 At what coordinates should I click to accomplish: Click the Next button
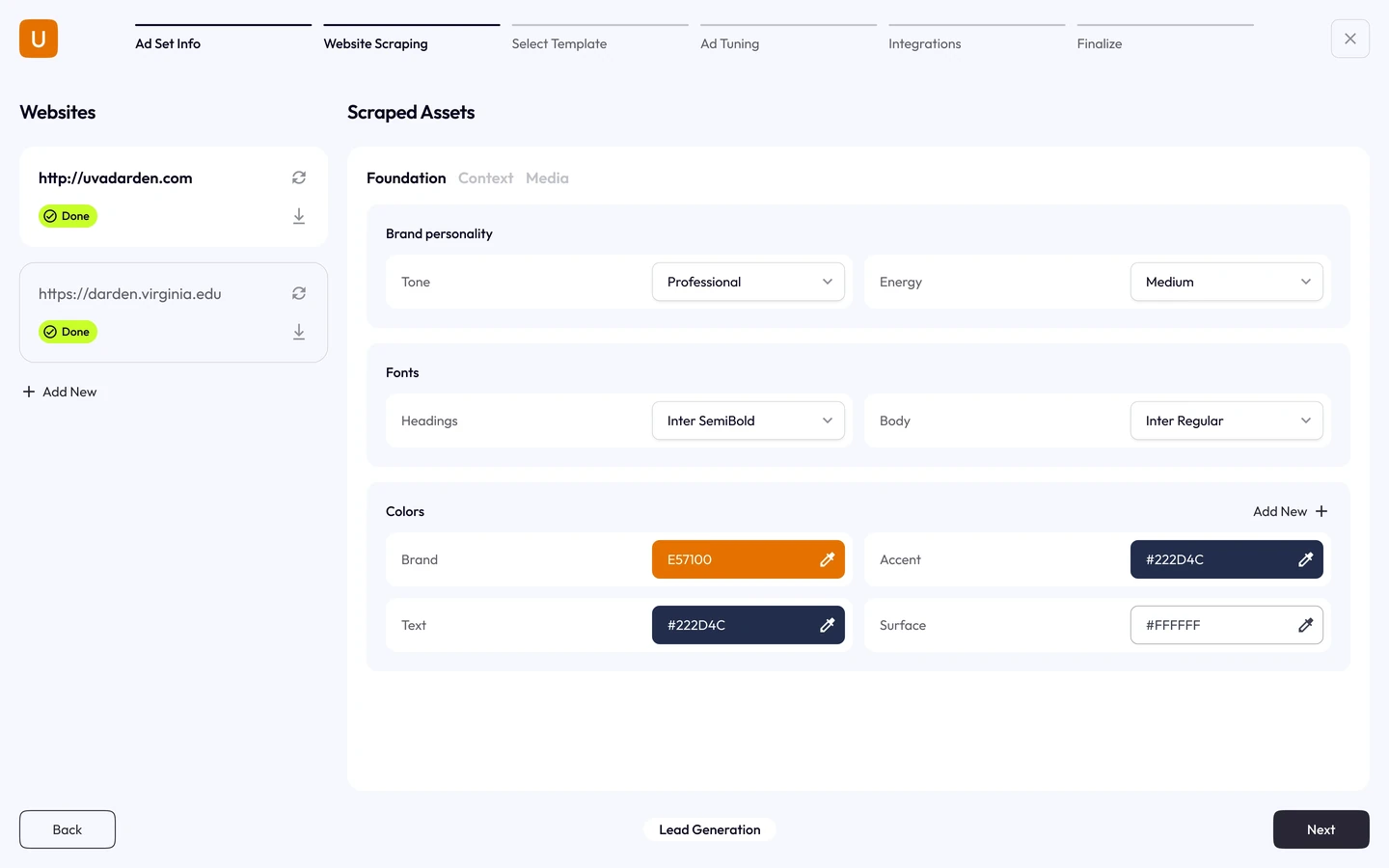(1321, 829)
